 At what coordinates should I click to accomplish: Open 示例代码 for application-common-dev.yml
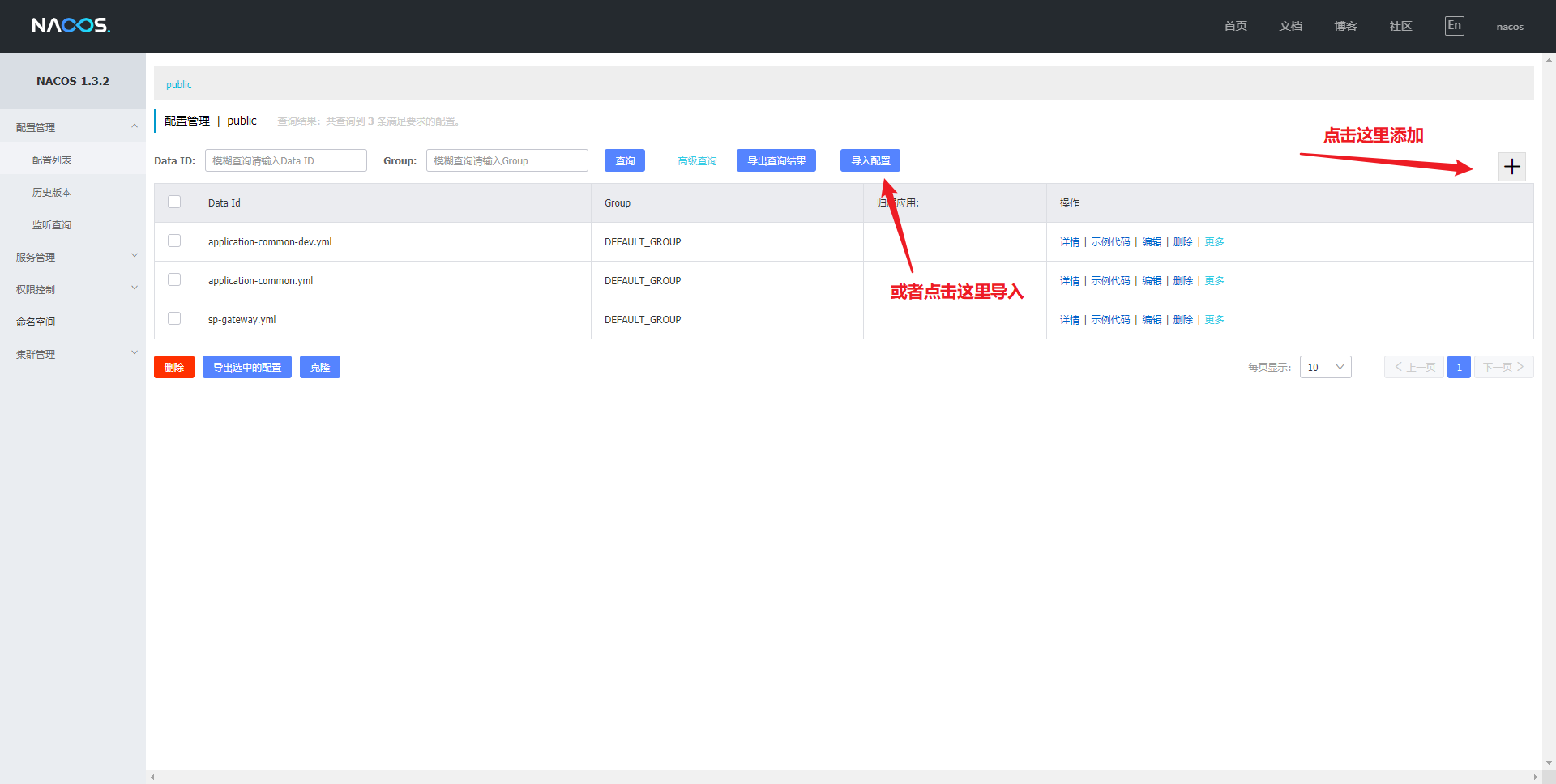pos(1110,242)
